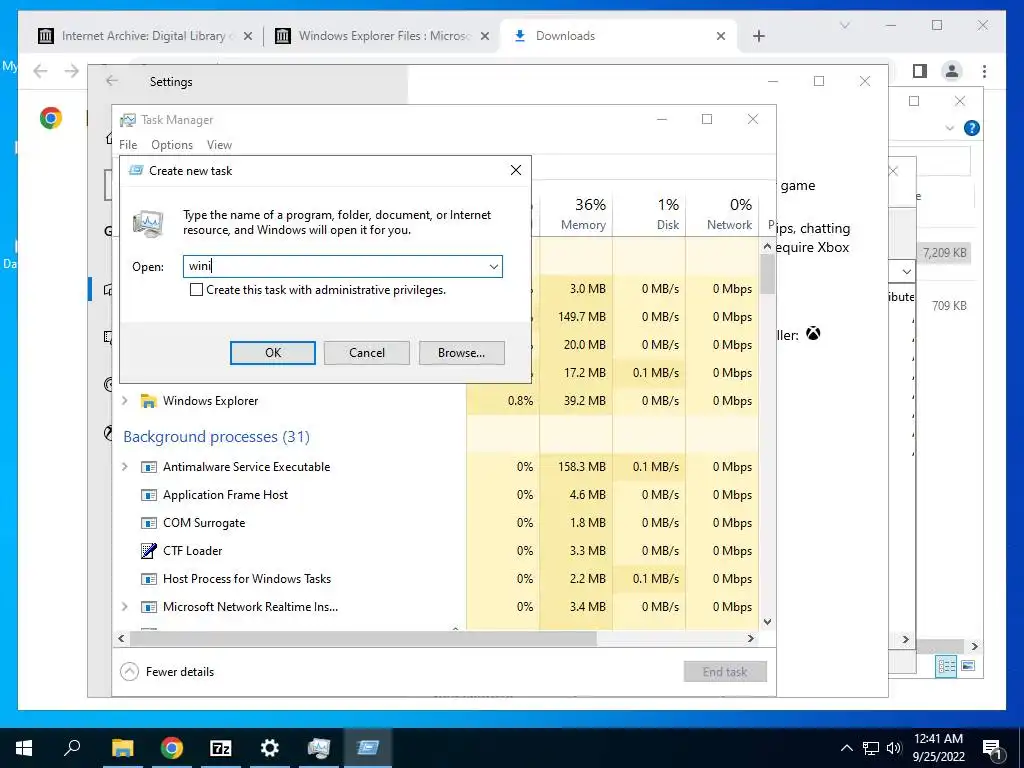The height and width of the screenshot is (768, 1024).
Task: Open 7-Zip from the taskbar
Action: (x=221, y=748)
